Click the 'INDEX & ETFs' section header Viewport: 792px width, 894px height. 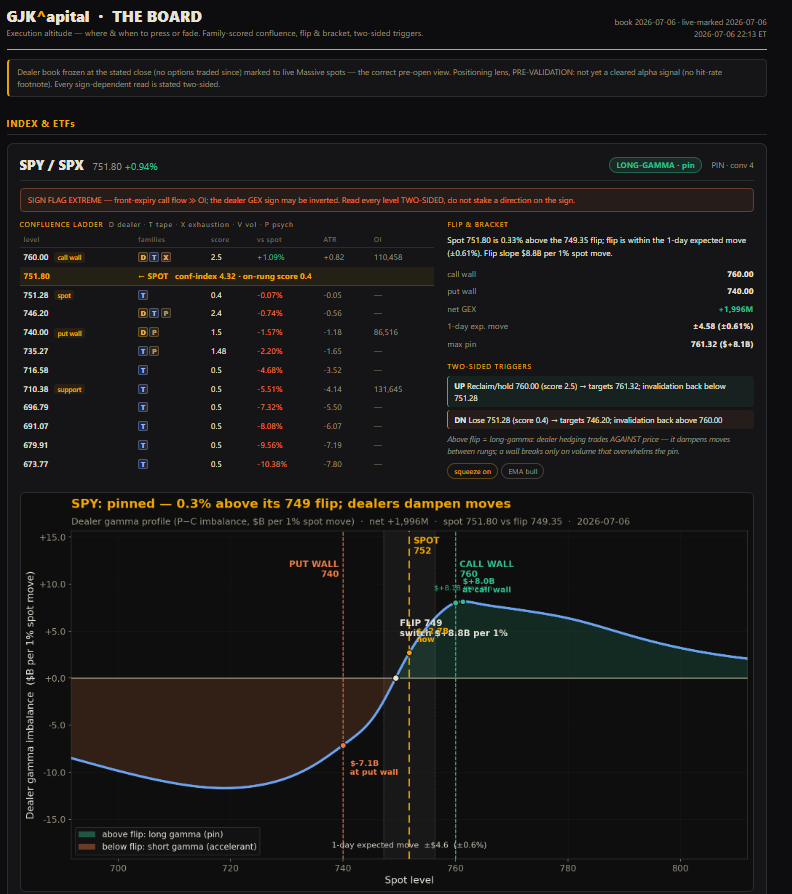click(x=40, y=124)
